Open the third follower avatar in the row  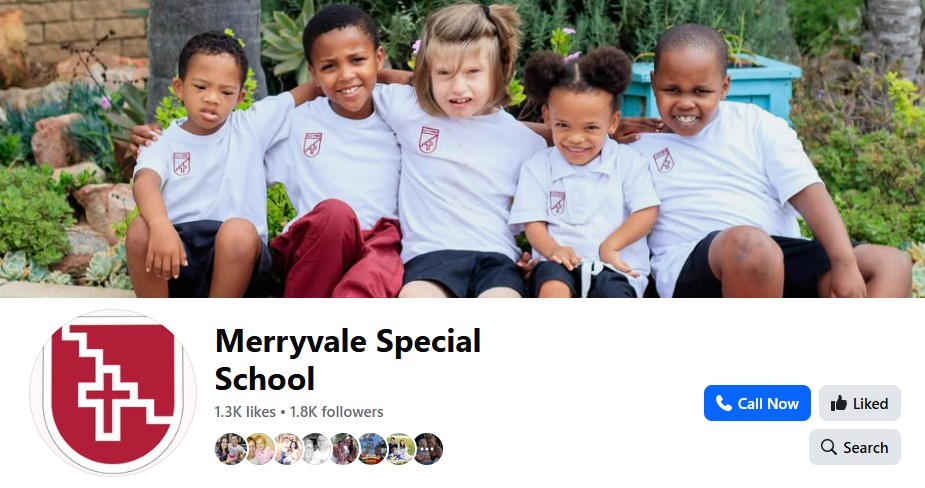[287, 449]
